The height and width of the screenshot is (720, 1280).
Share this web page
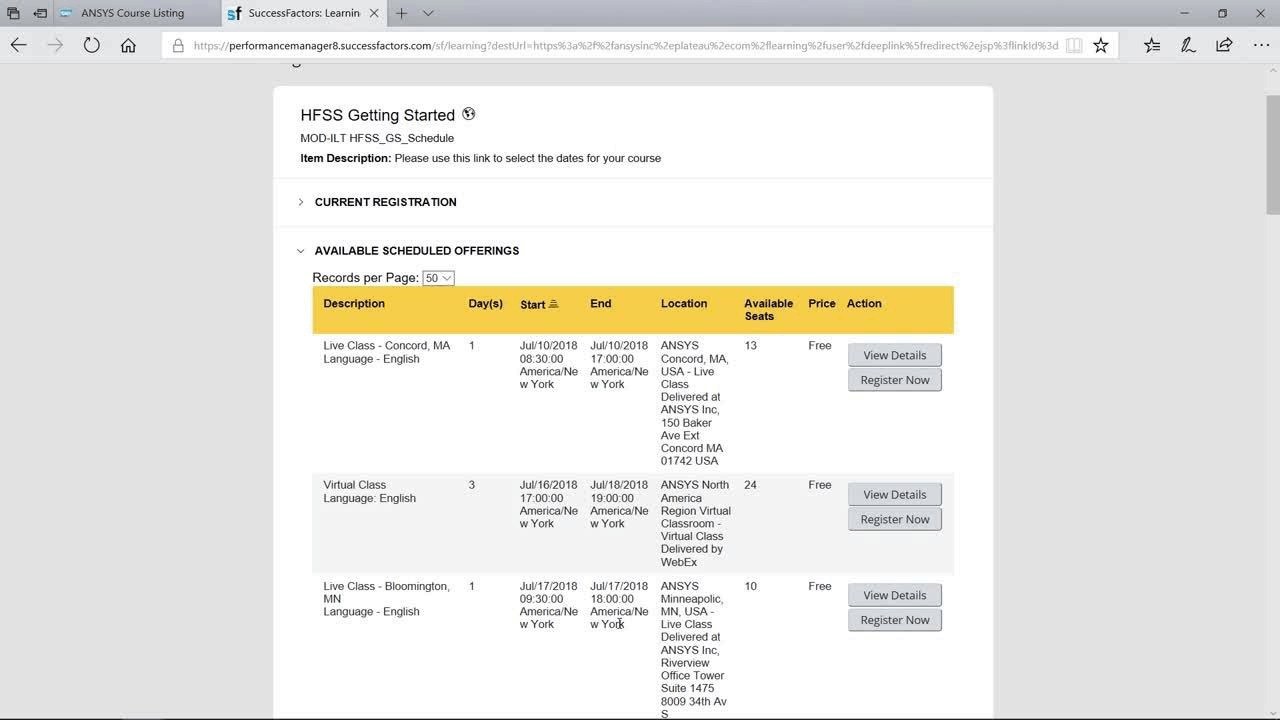point(1224,45)
